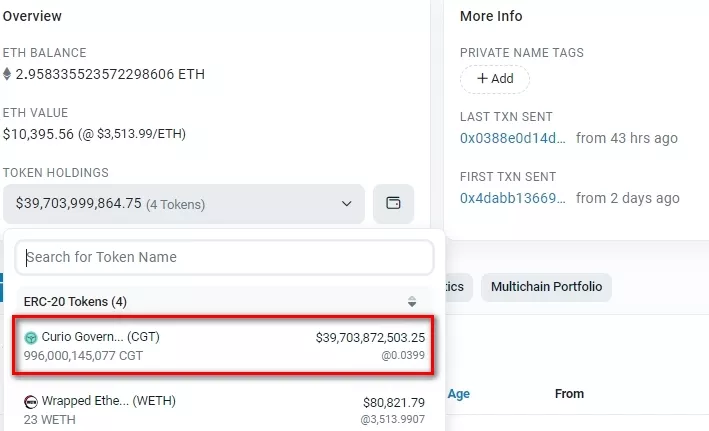Image resolution: width=709 pixels, height=431 pixels.
Task: Expand the Token Holdings dropdown
Action: click(x=184, y=204)
